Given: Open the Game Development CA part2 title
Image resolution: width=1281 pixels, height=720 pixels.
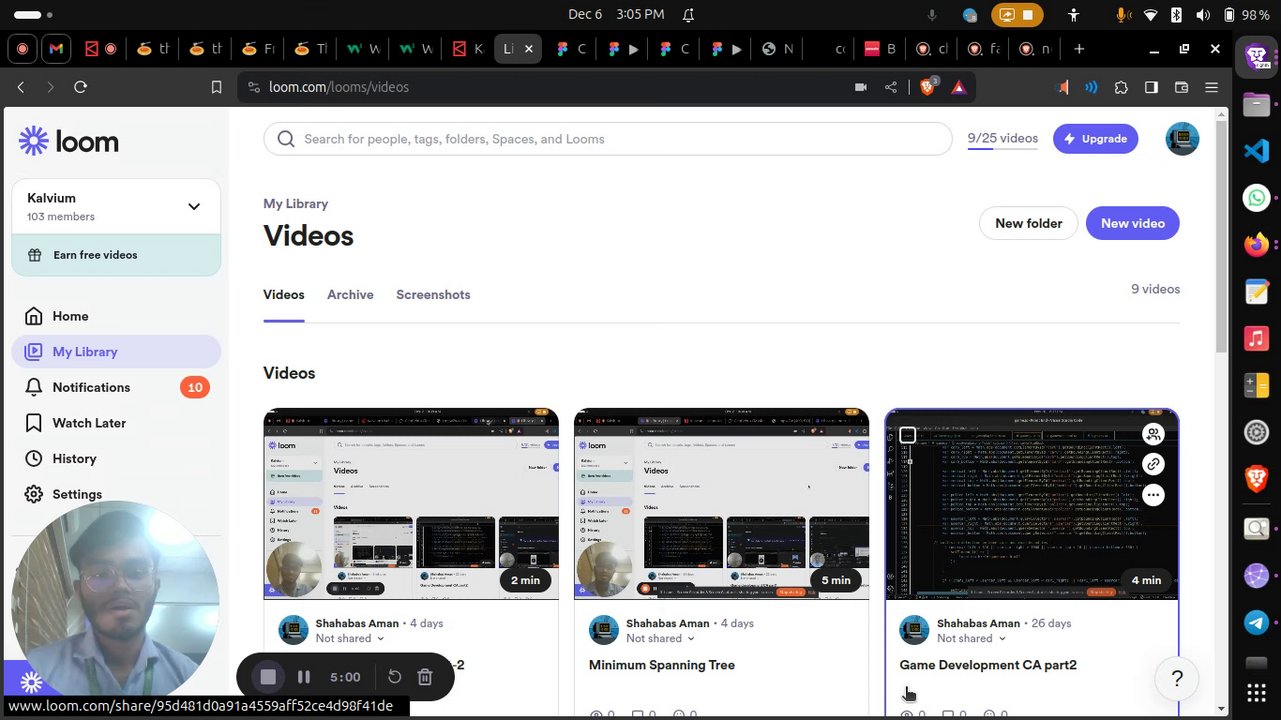Looking at the screenshot, I should tap(988, 665).
